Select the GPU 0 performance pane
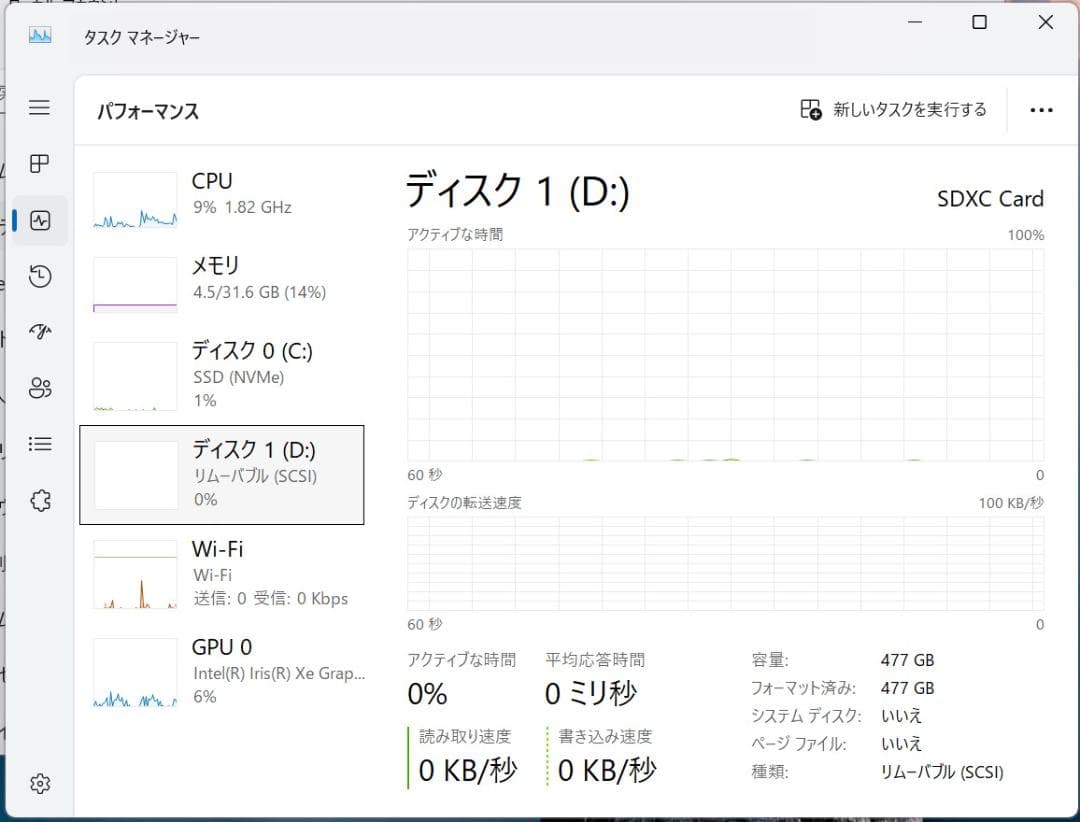The width and height of the screenshot is (1080, 822). pos(220,670)
